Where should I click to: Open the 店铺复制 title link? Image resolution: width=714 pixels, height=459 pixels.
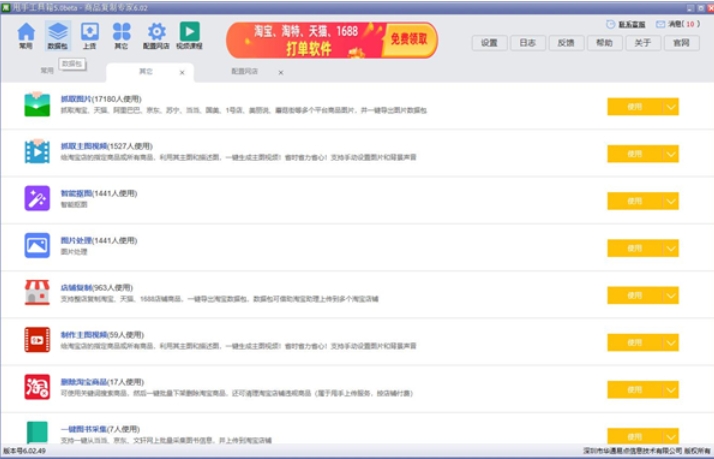coord(76,288)
